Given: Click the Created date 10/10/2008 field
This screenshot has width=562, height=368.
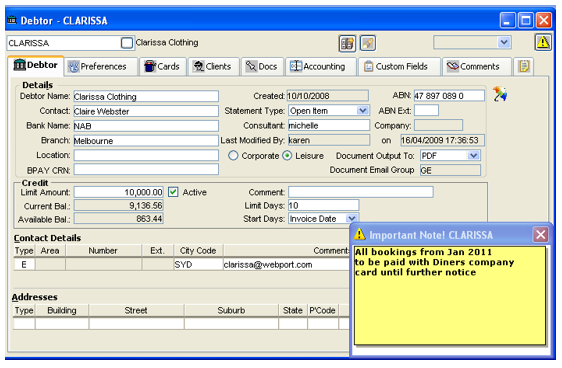Looking at the screenshot, I should tap(328, 96).
